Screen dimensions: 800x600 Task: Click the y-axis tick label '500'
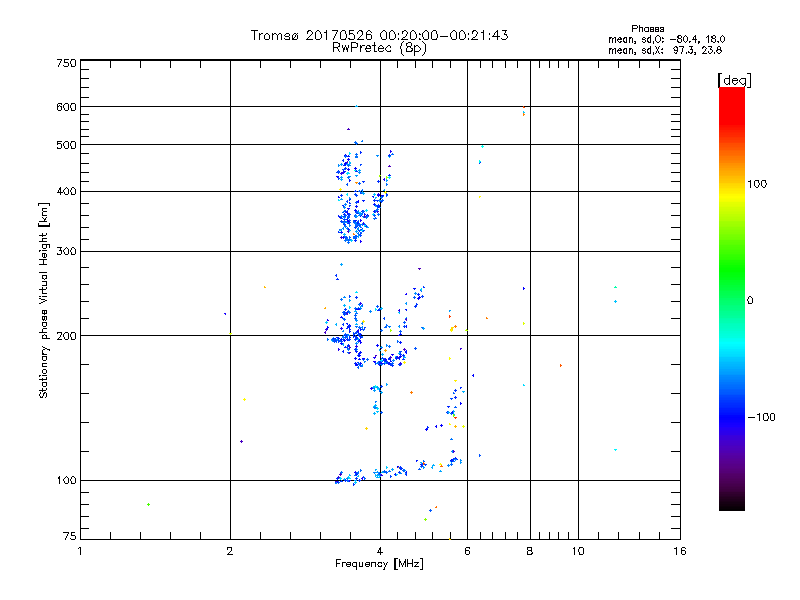[66, 145]
